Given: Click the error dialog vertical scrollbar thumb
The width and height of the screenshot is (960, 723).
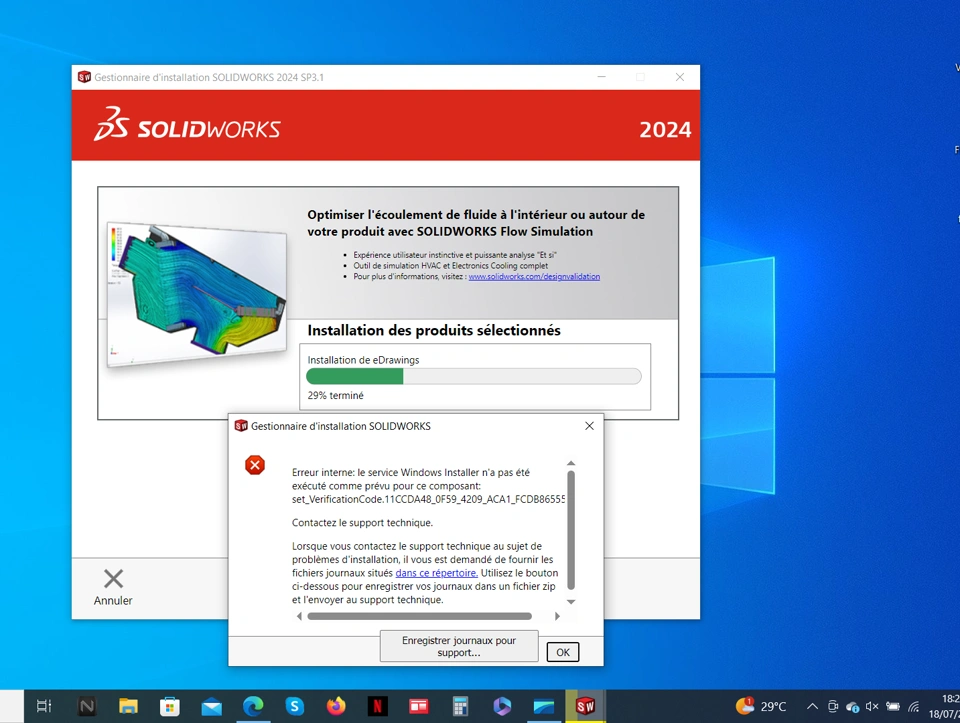Looking at the screenshot, I should pos(571,530).
